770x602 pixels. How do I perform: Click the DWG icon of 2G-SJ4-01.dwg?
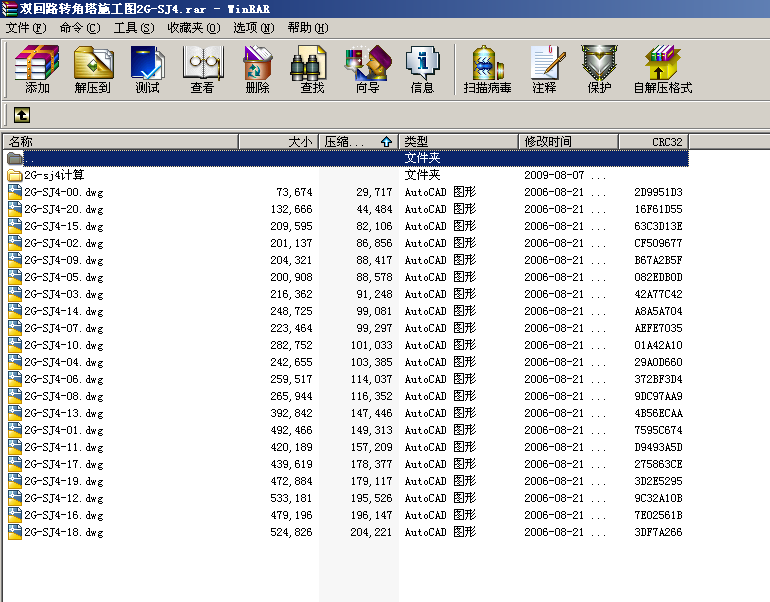15,430
